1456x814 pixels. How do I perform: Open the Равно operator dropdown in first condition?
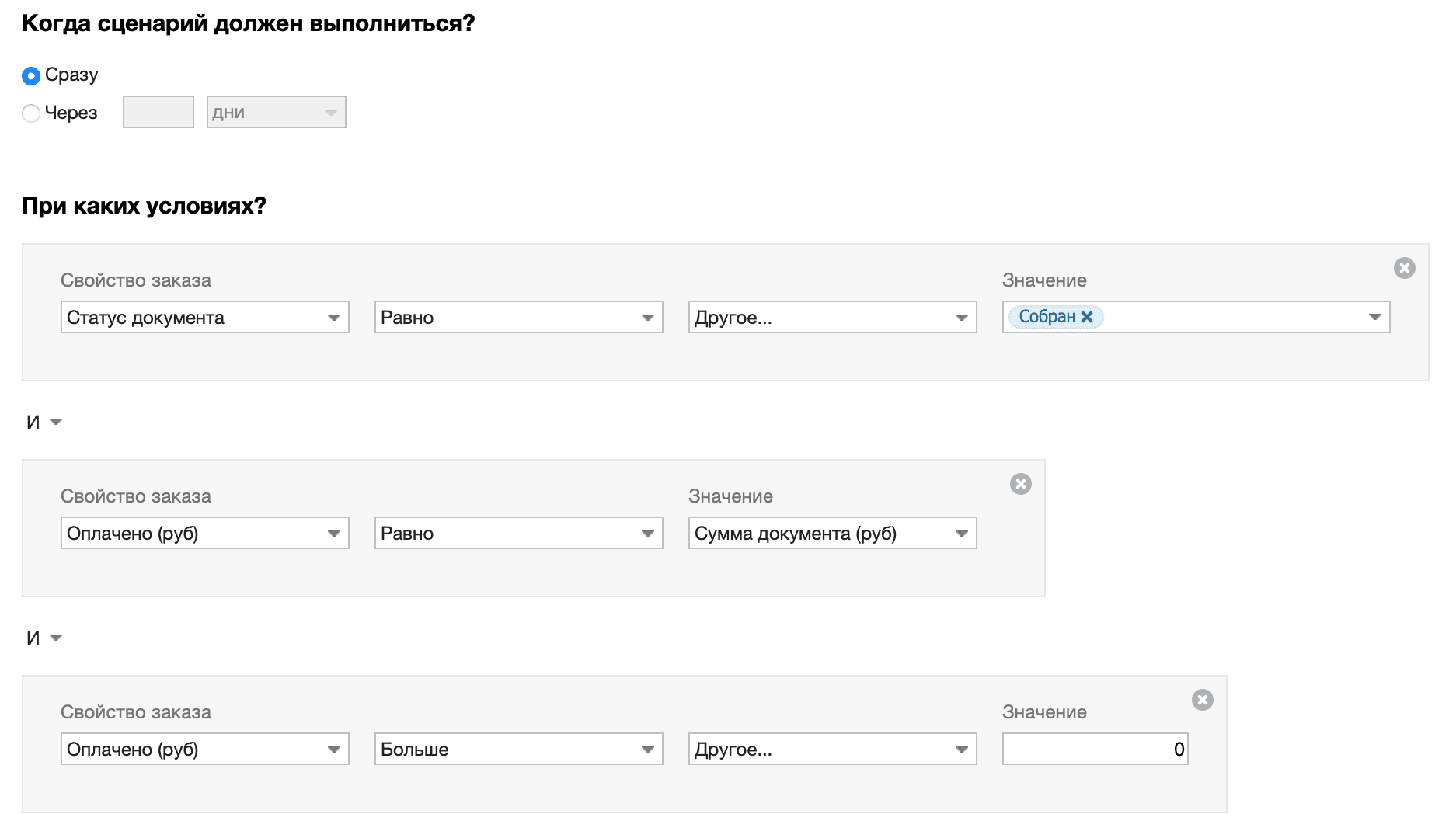point(518,318)
